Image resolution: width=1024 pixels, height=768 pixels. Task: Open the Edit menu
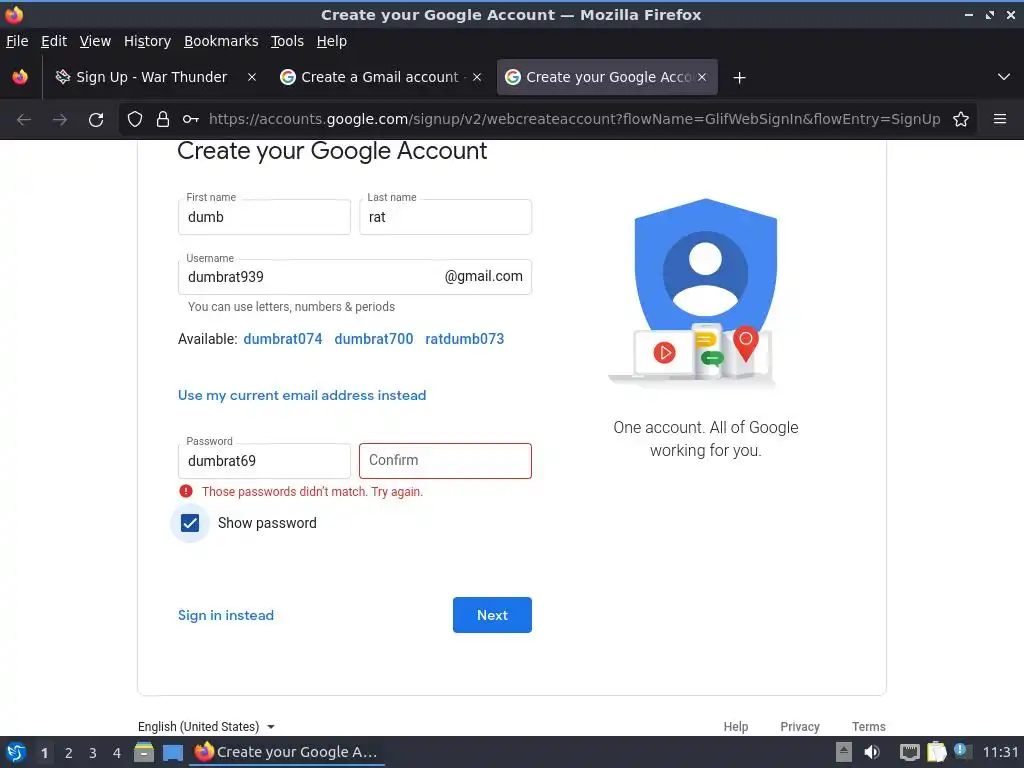click(x=54, y=41)
